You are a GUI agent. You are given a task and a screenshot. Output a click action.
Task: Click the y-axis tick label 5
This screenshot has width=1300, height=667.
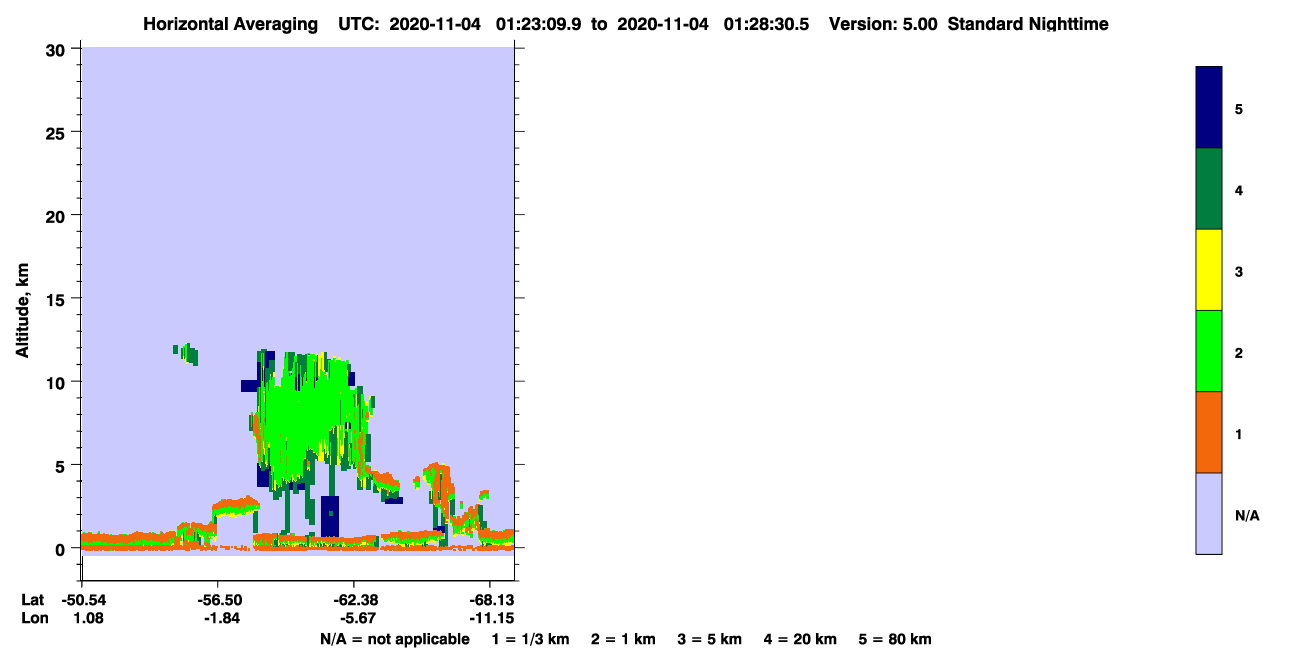tap(62, 465)
